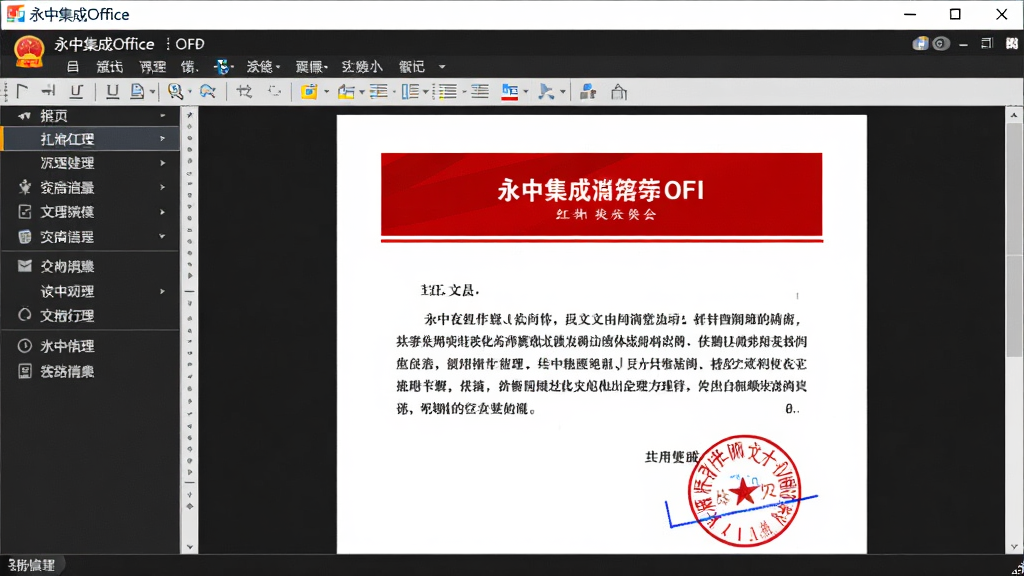Click the rotate icon in toolbar
1024x576 pixels.
(274, 91)
